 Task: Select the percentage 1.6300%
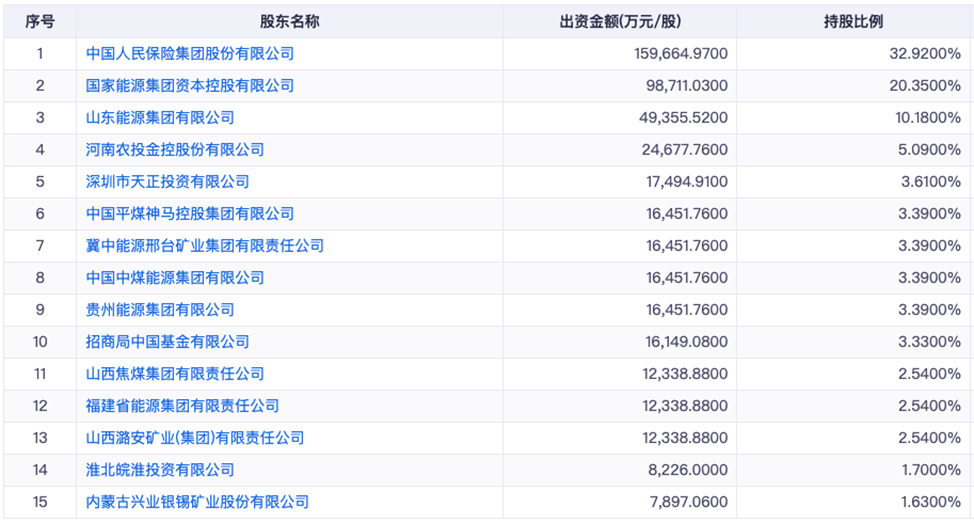coord(932,501)
